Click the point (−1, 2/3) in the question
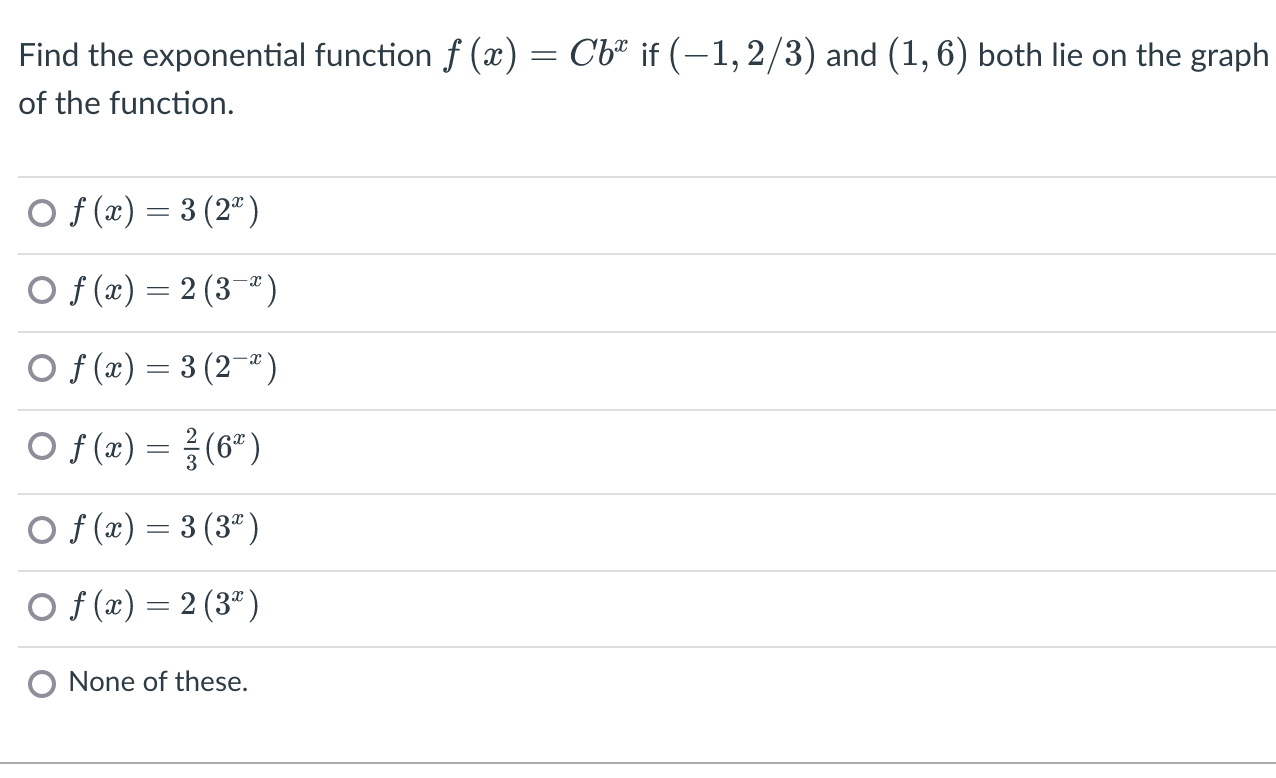 click(742, 55)
